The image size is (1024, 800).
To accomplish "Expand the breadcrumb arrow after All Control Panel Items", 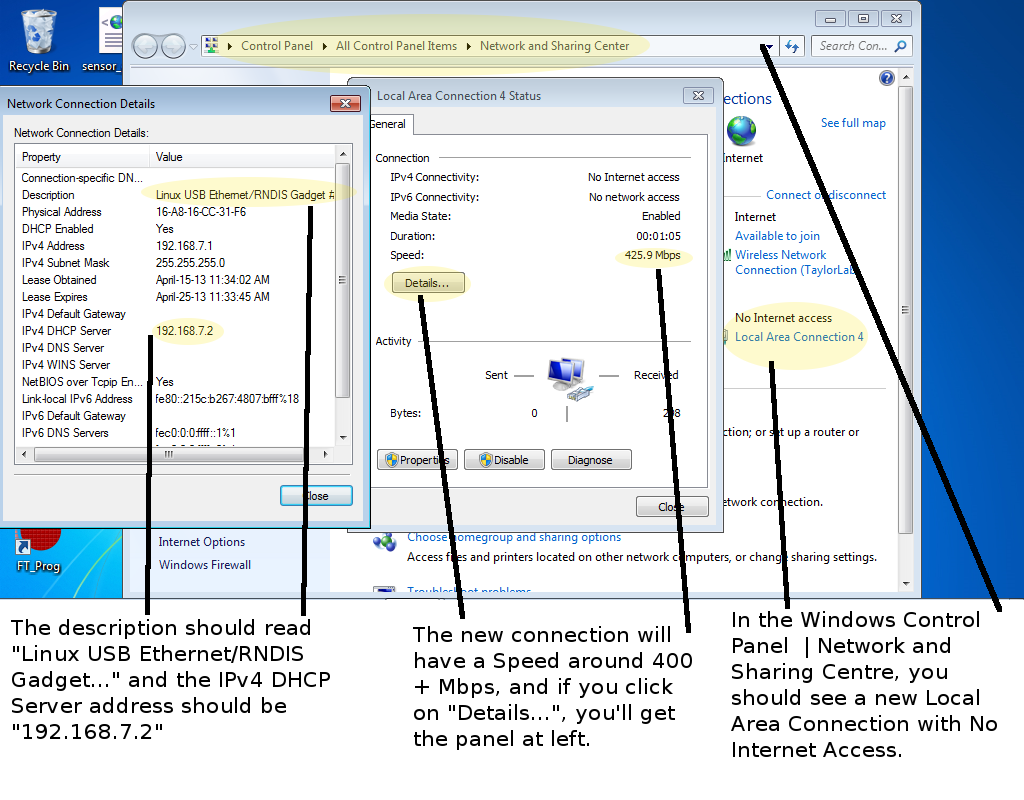I will point(468,46).
